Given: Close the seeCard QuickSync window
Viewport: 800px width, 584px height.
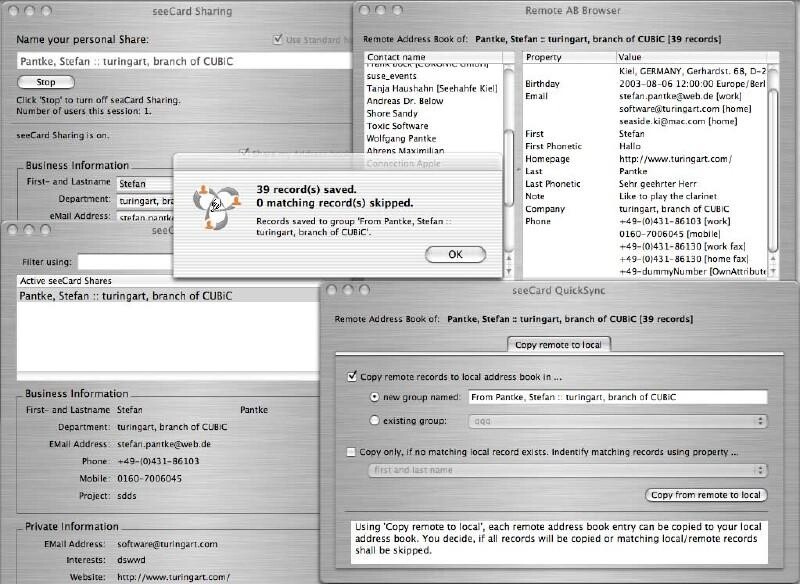Looking at the screenshot, I should click(x=332, y=290).
